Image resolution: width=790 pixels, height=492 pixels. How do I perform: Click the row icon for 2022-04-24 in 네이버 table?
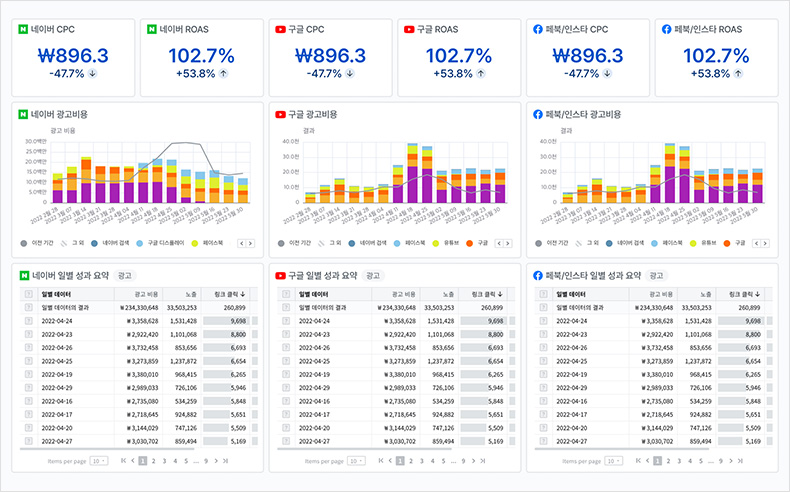pyautogui.click(x=29, y=321)
